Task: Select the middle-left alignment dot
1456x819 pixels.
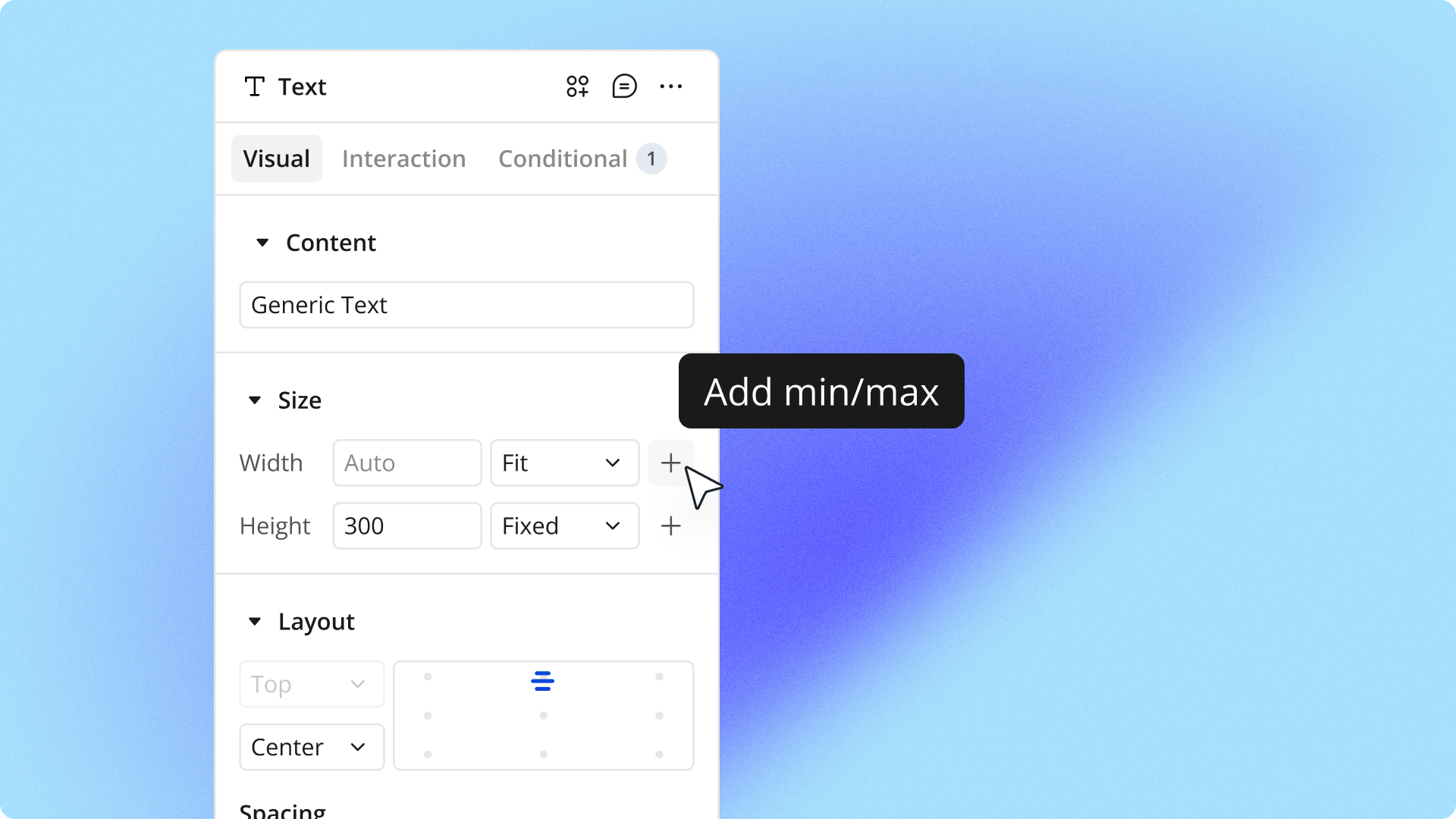Action: click(x=428, y=714)
